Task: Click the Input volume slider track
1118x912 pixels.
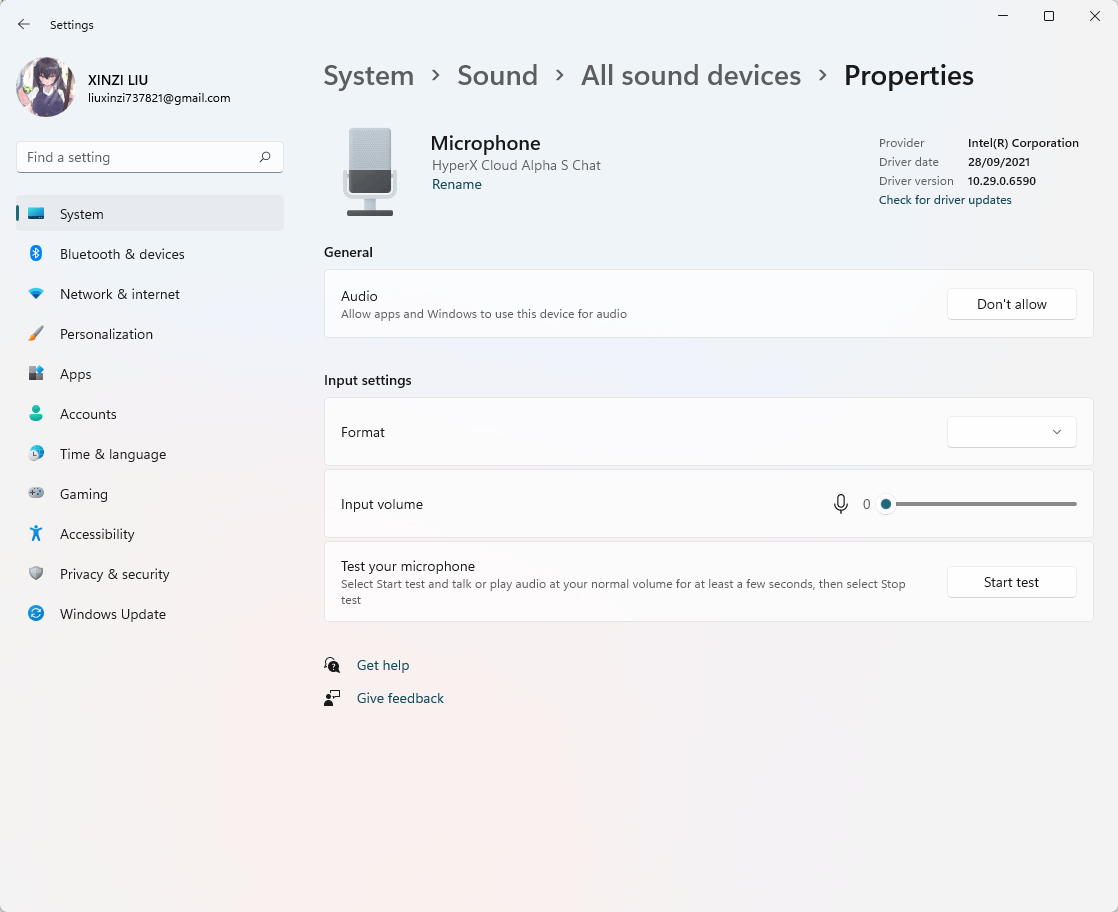Action: pos(985,504)
